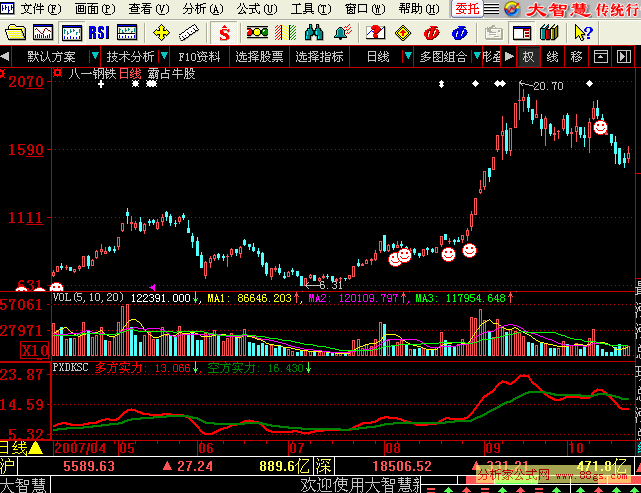Screen dimensions: 641x493
Task: Click the VOL(5,10,20) indicator label
Action: (x=88, y=297)
